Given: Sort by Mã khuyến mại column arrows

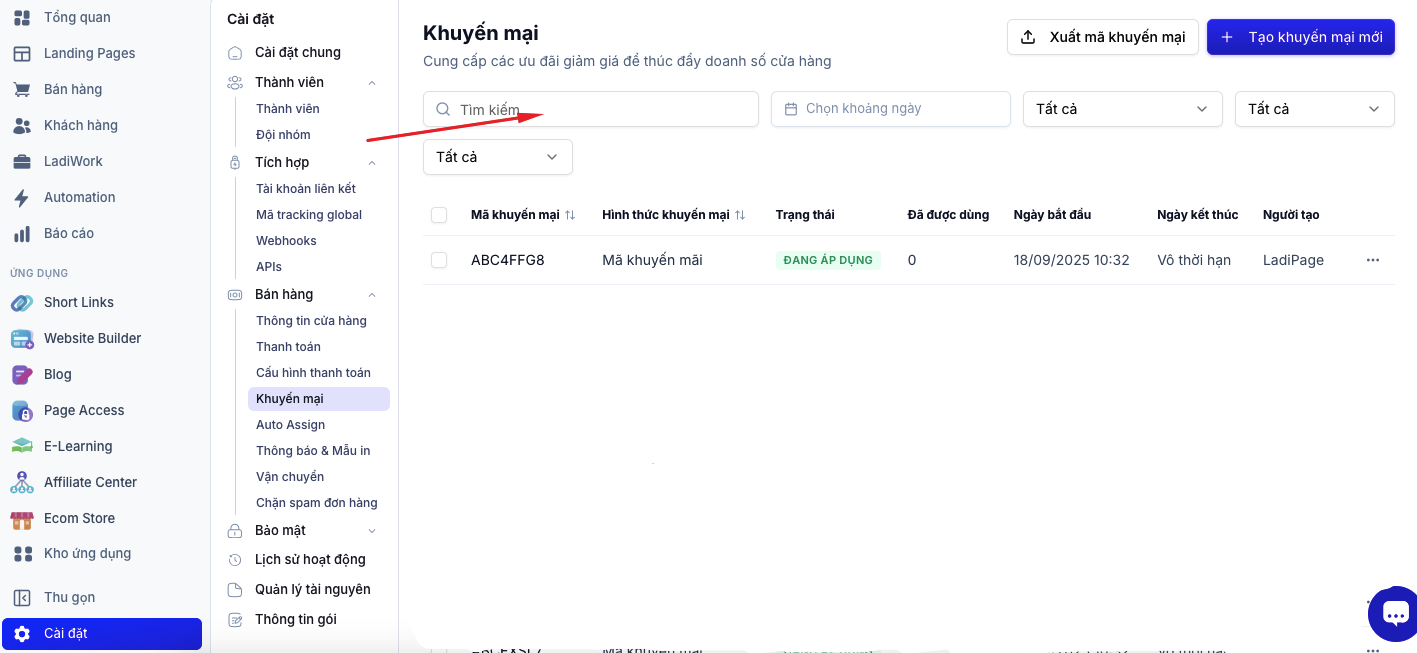Looking at the screenshot, I should click(570, 215).
